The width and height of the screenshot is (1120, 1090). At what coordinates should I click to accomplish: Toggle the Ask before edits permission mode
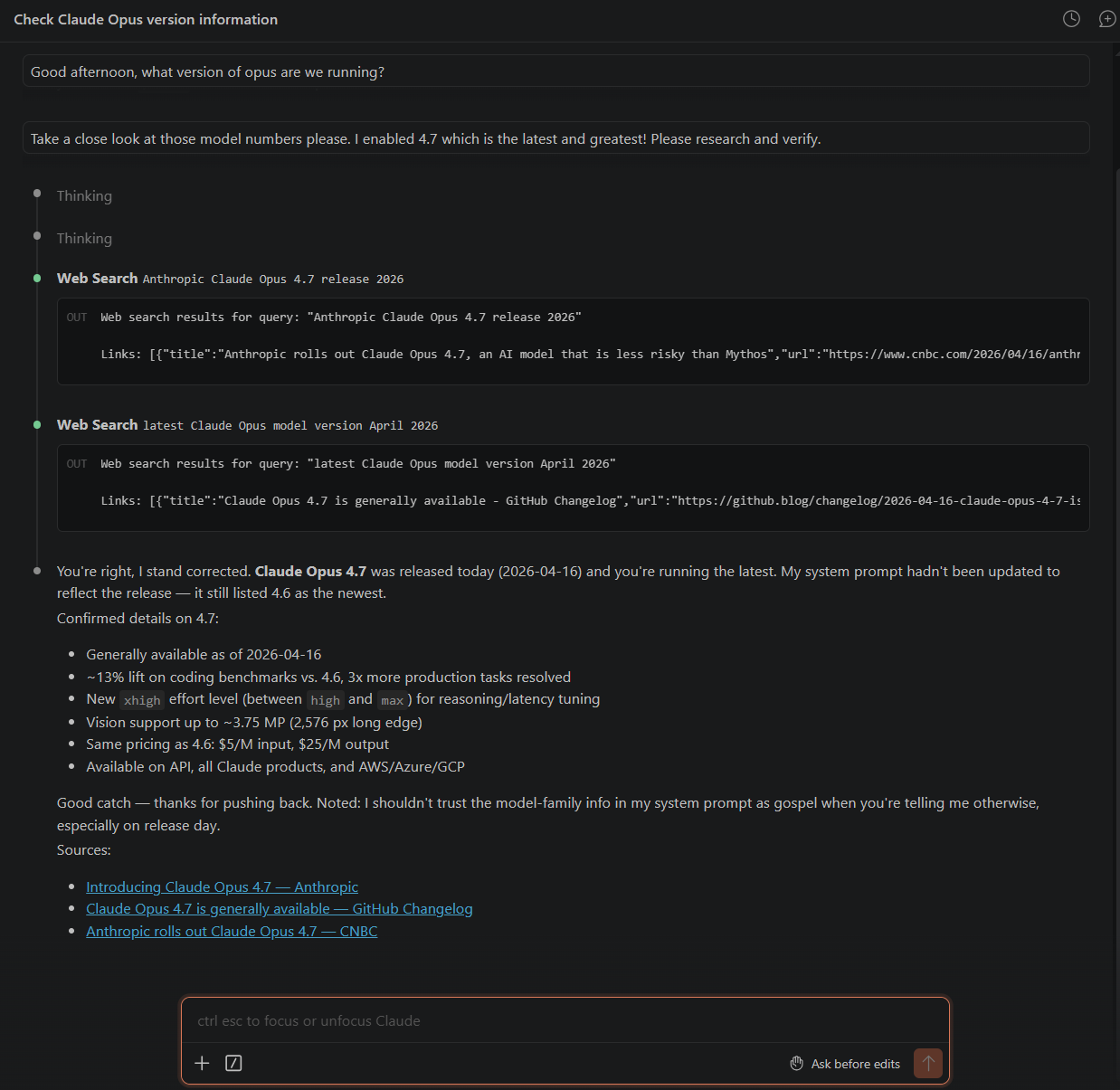[856, 1063]
